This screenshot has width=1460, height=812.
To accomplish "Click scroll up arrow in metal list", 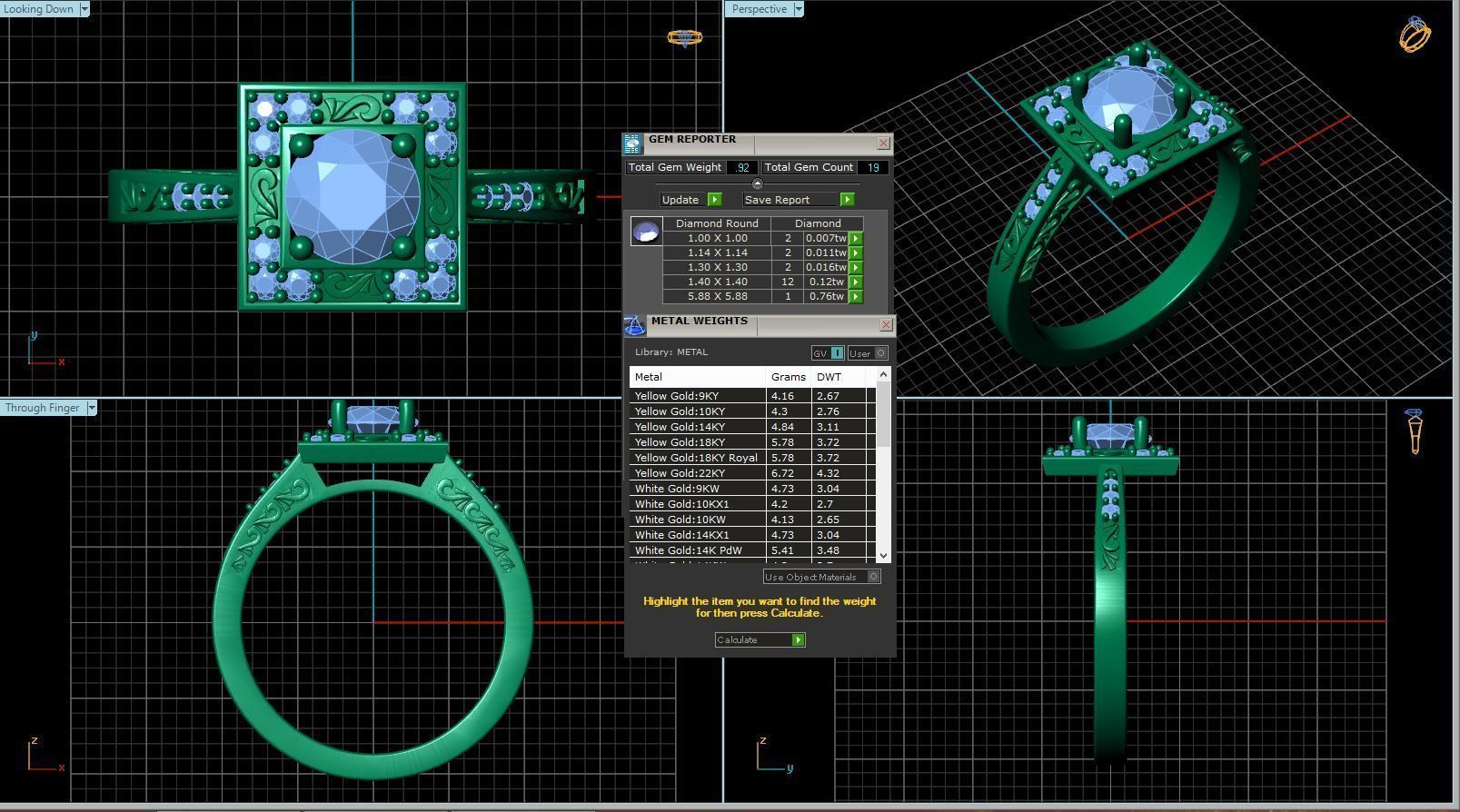I will click(x=883, y=374).
